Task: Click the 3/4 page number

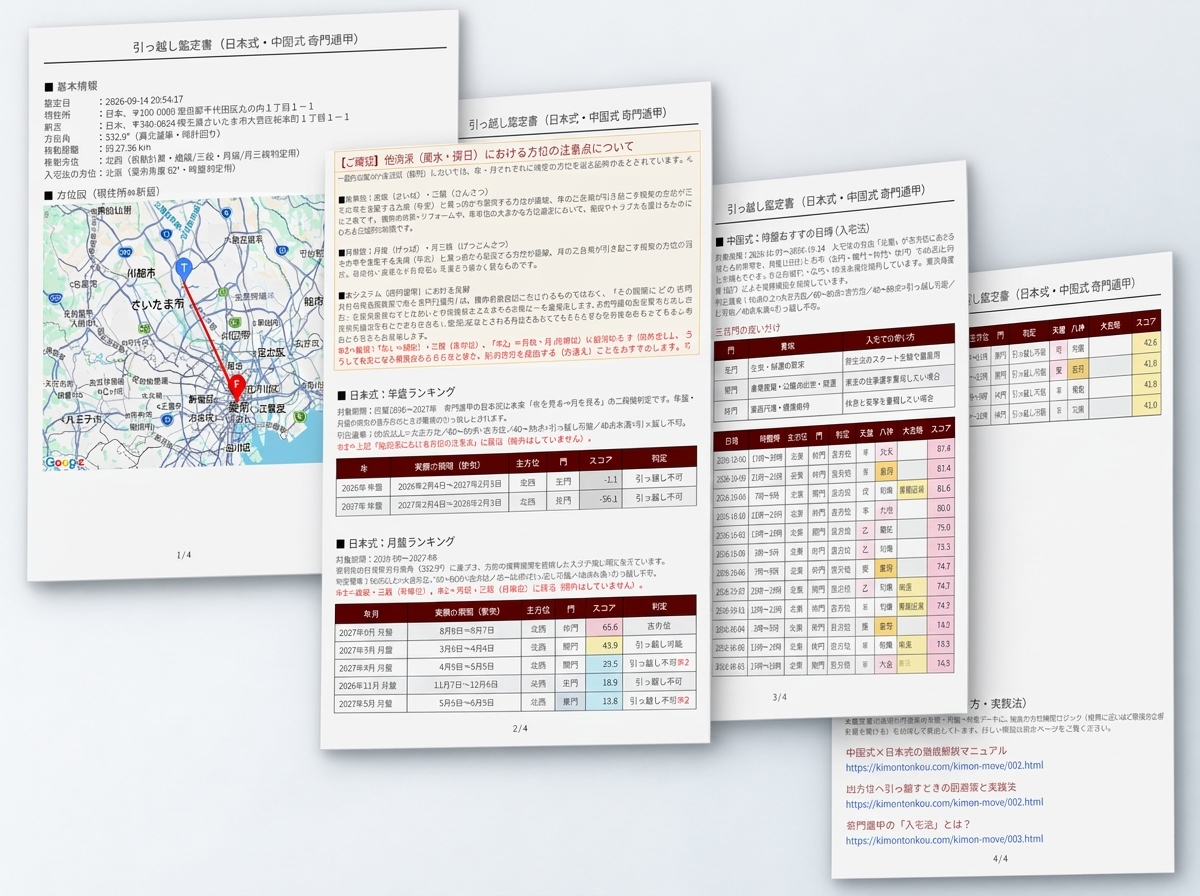Action: click(779, 697)
